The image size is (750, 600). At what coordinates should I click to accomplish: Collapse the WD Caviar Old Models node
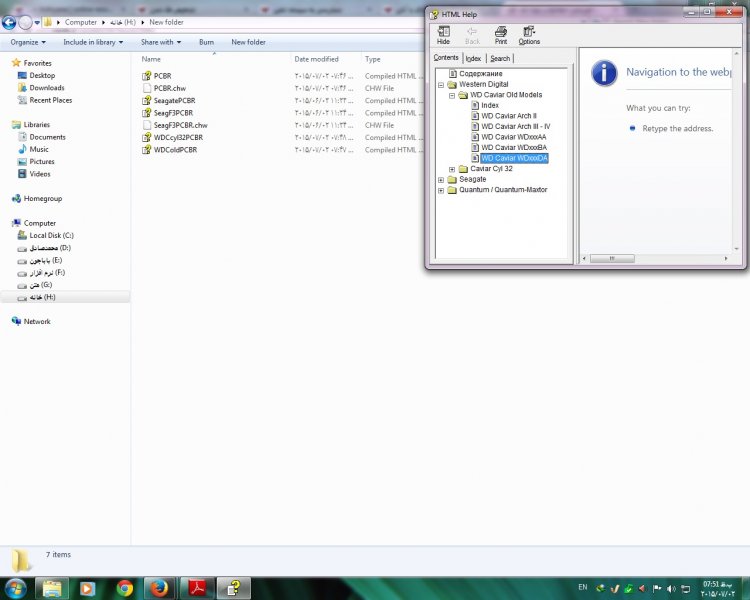click(452, 96)
